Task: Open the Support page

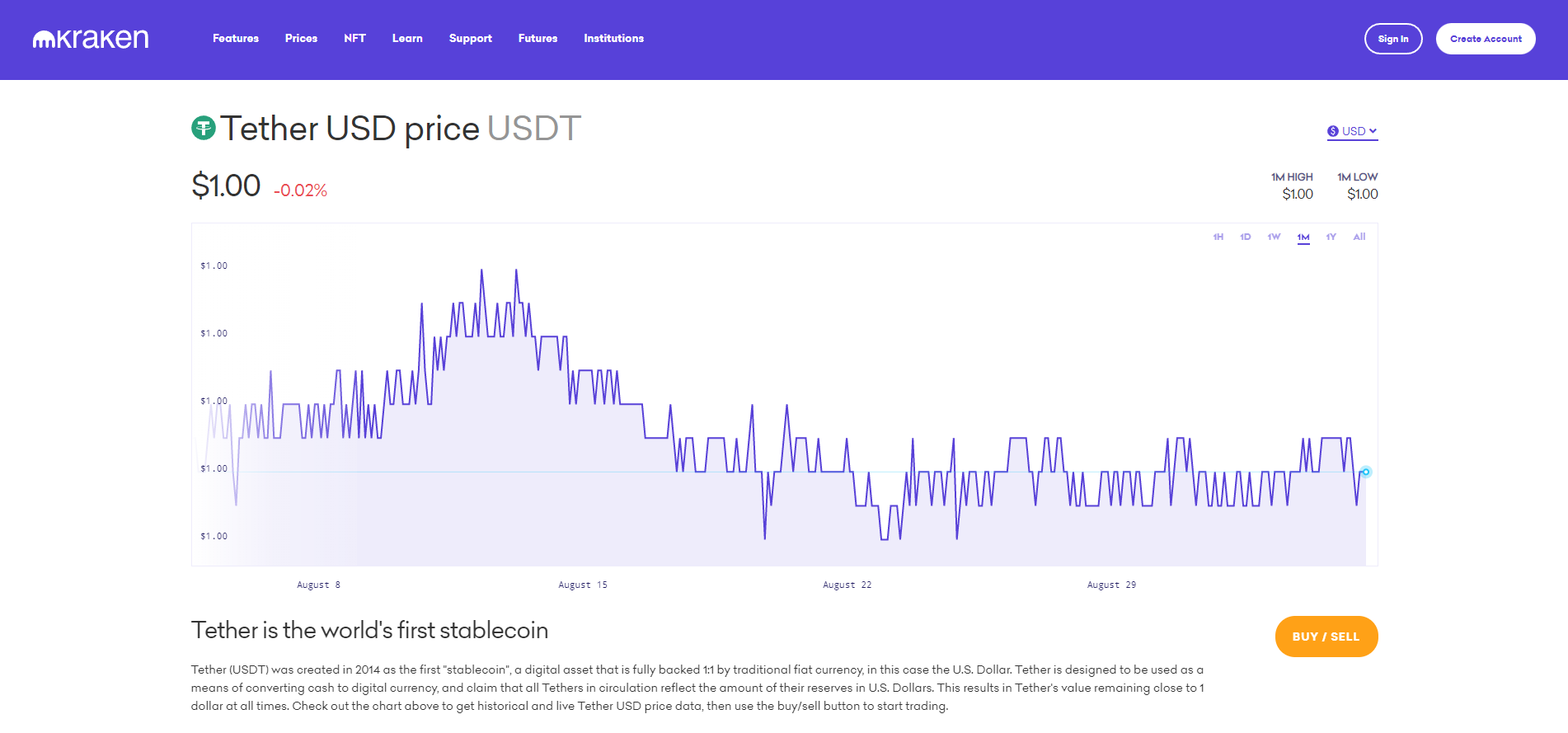Action: (470, 39)
